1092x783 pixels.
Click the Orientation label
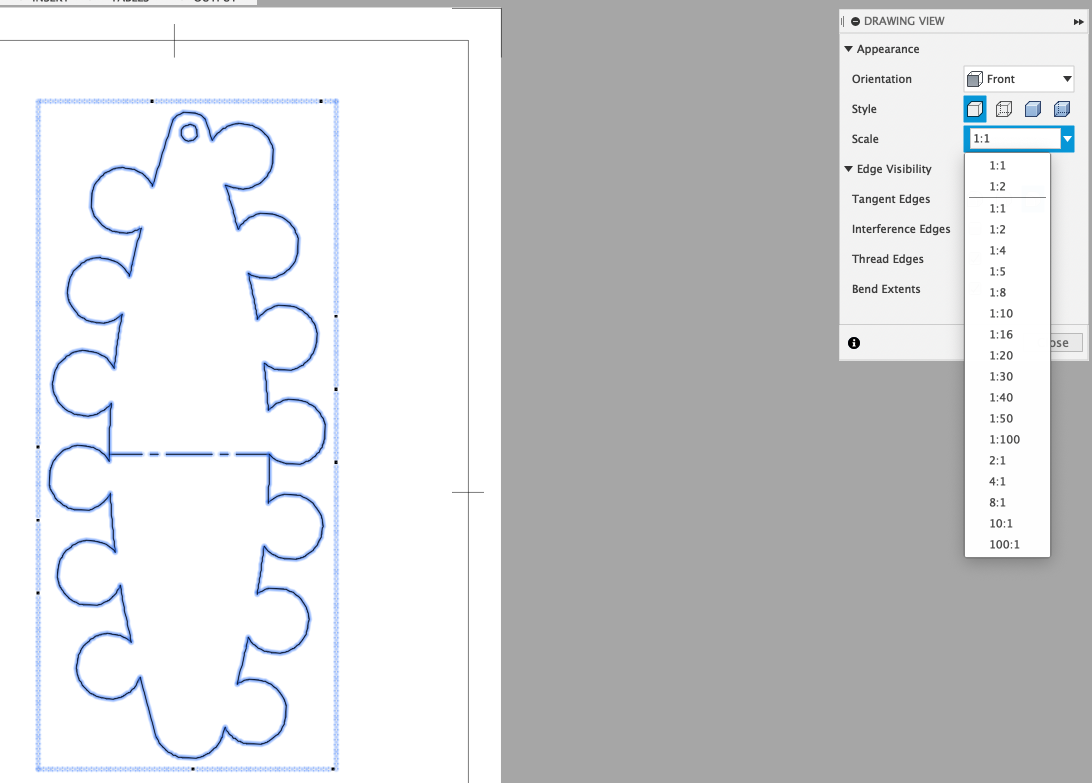click(881, 79)
